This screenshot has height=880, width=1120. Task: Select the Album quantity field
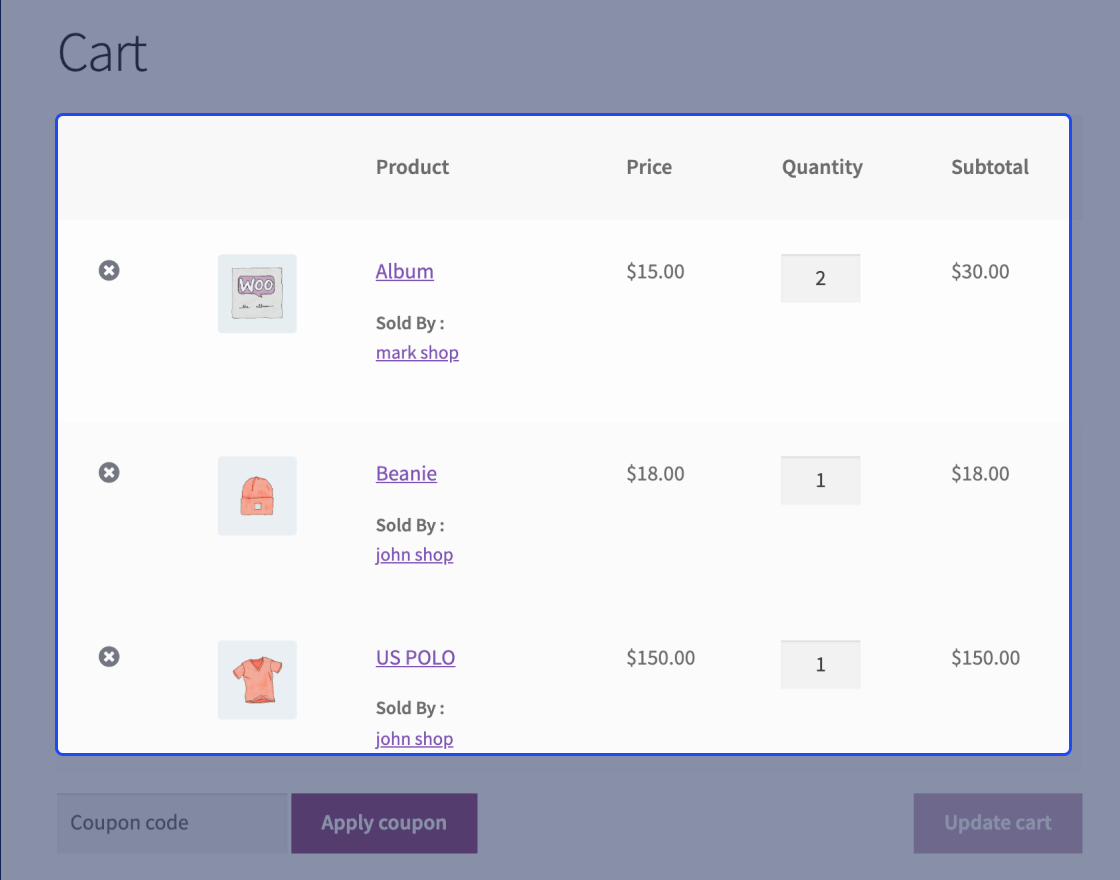point(820,278)
